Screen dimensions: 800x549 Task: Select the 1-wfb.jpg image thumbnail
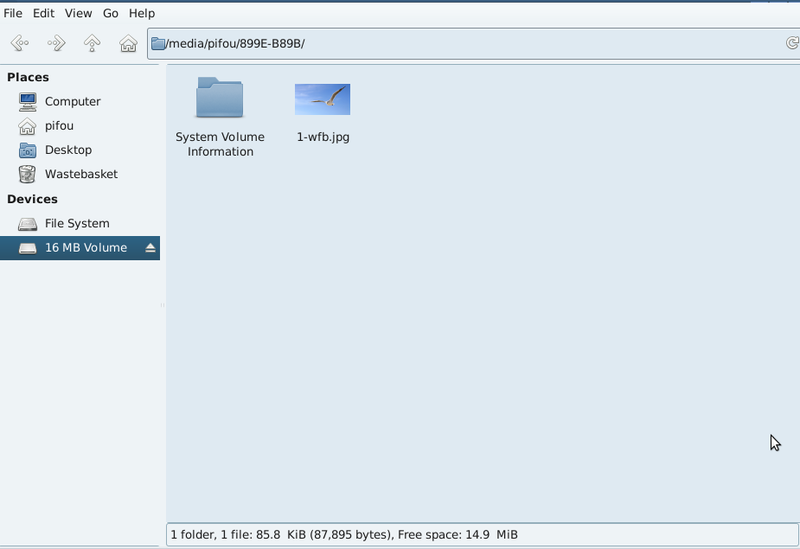click(x=322, y=100)
